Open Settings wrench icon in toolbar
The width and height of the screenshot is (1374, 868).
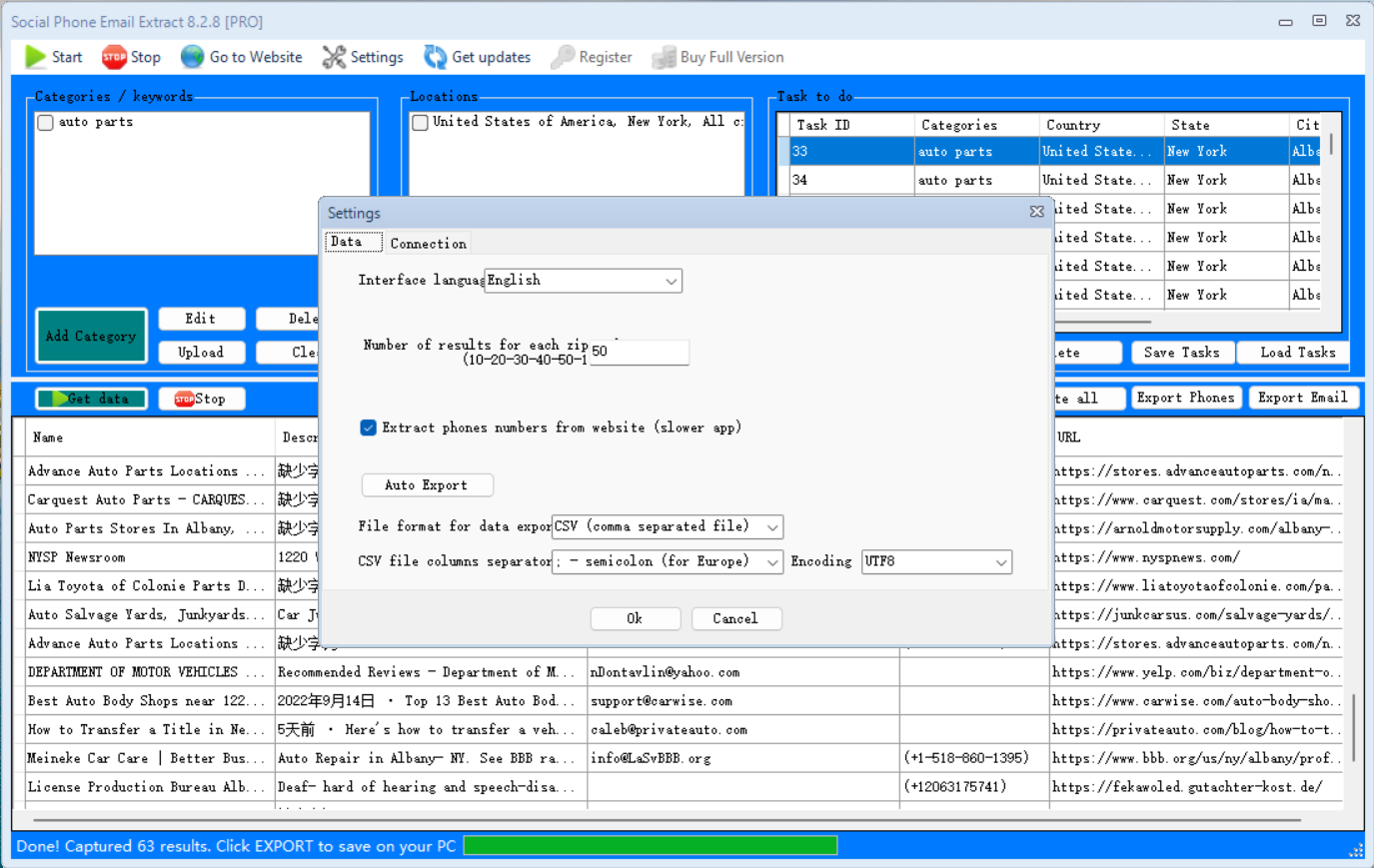click(x=334, y=57)
